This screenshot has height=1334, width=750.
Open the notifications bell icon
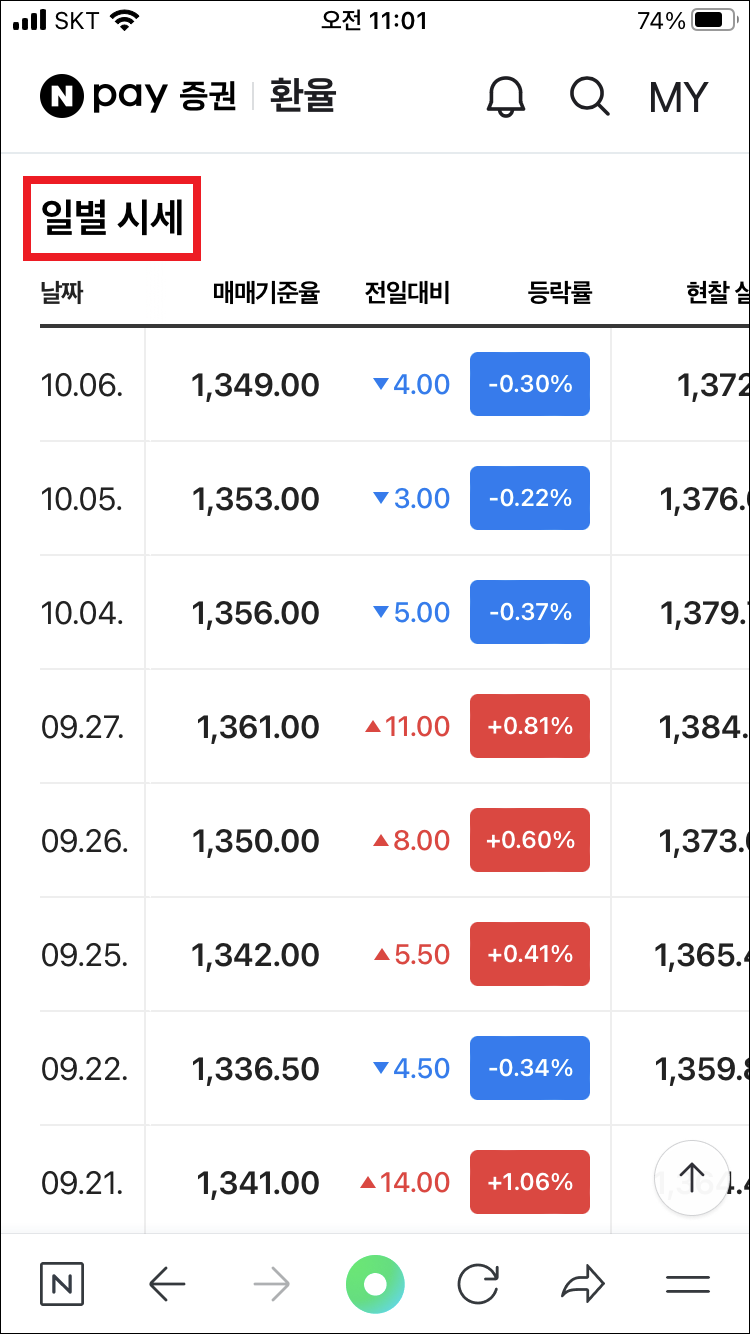[x=506, y=97]
